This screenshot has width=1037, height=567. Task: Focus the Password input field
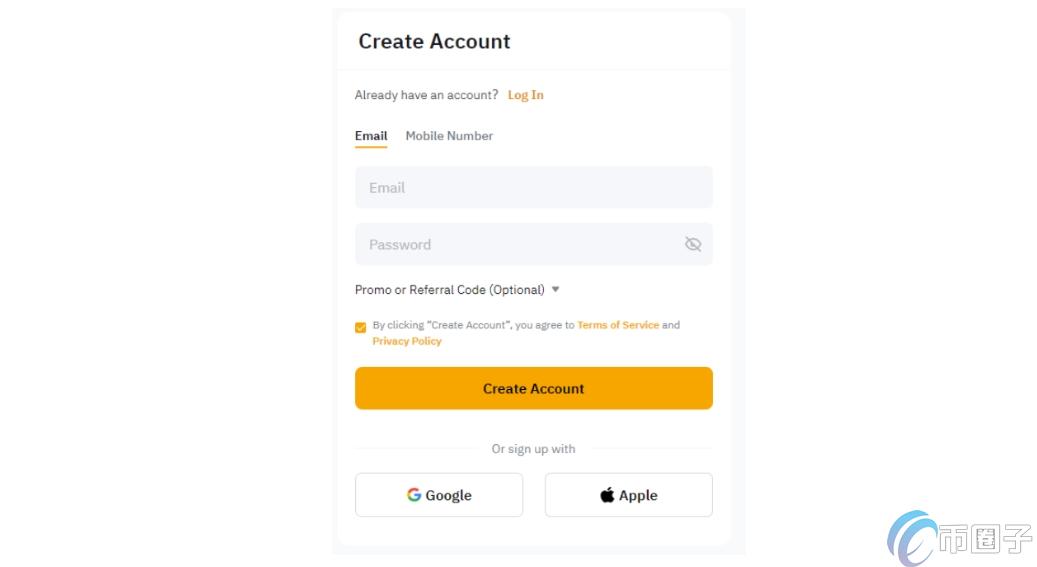[x=515, y=245]
